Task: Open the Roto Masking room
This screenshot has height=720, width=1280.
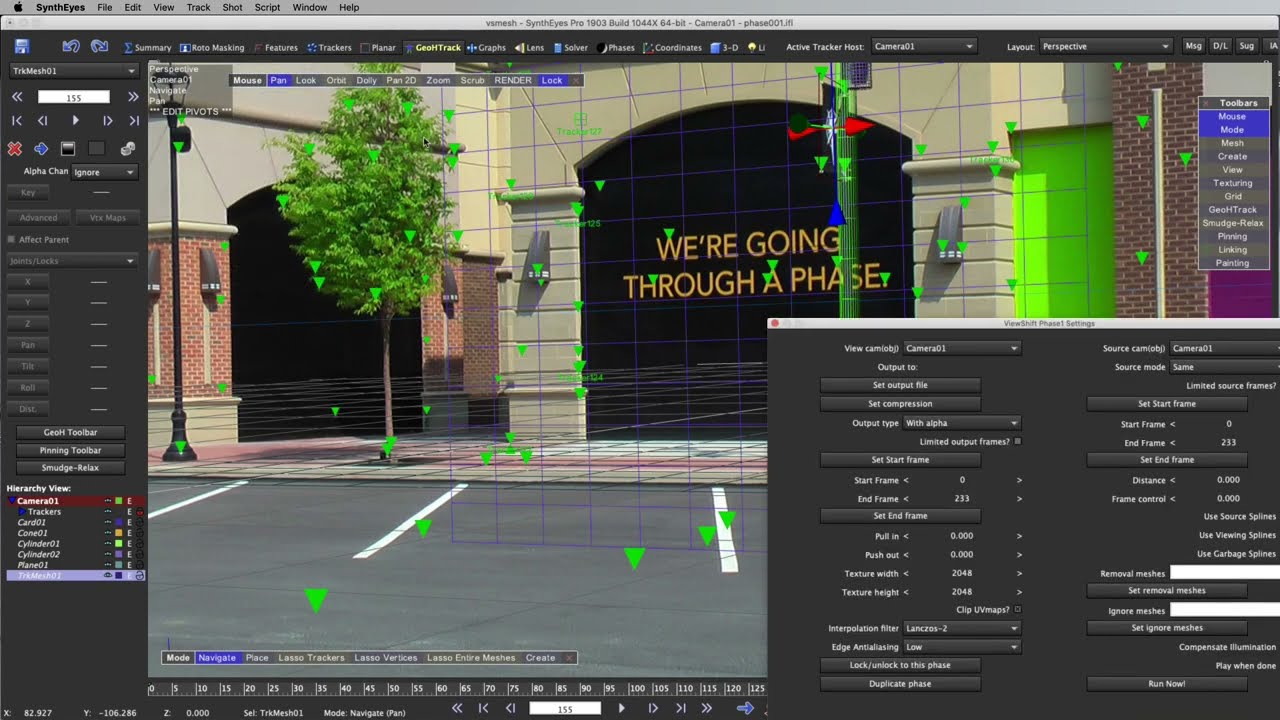Action: click(211, 47)
